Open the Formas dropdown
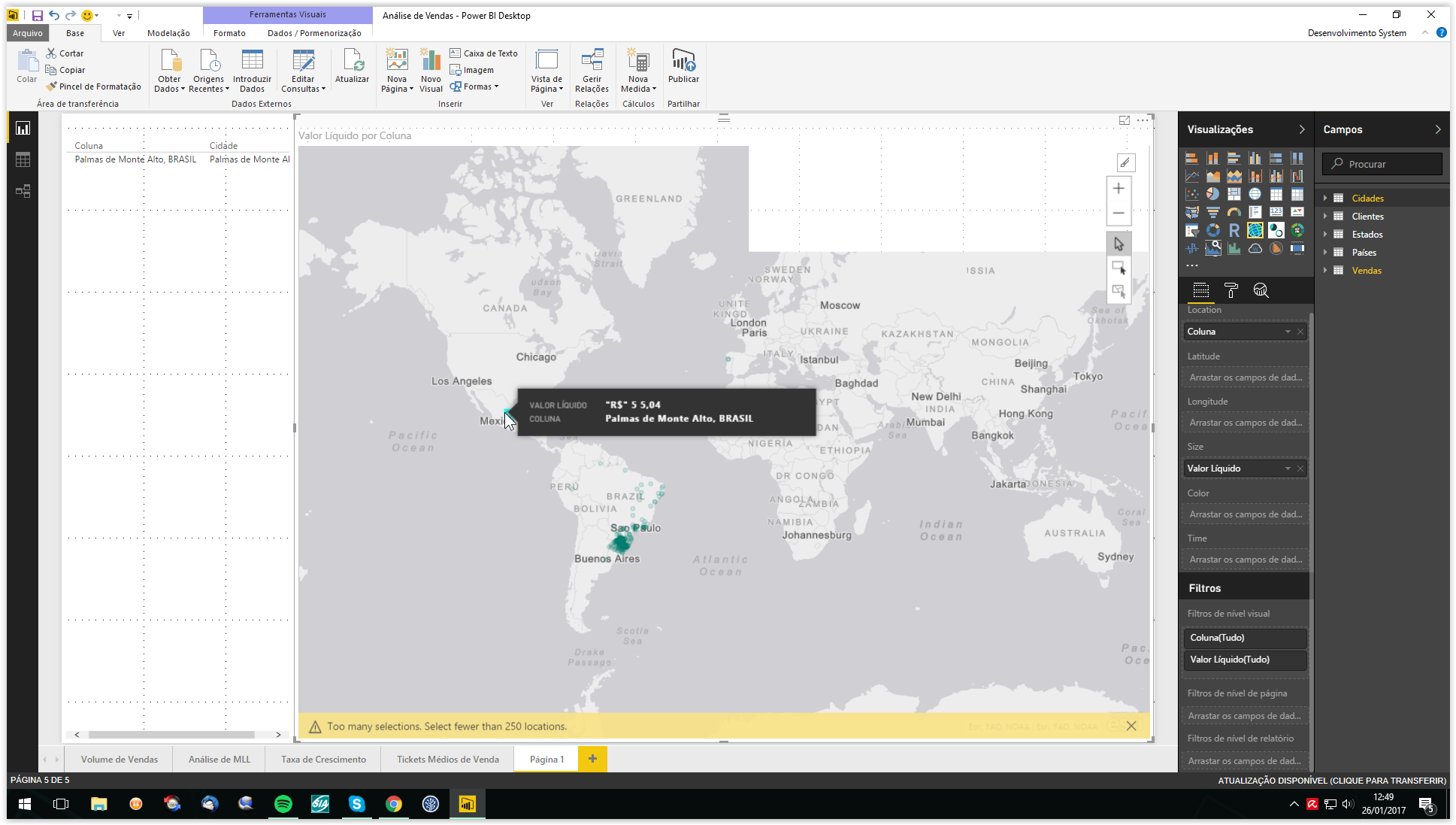 (474, 86)
